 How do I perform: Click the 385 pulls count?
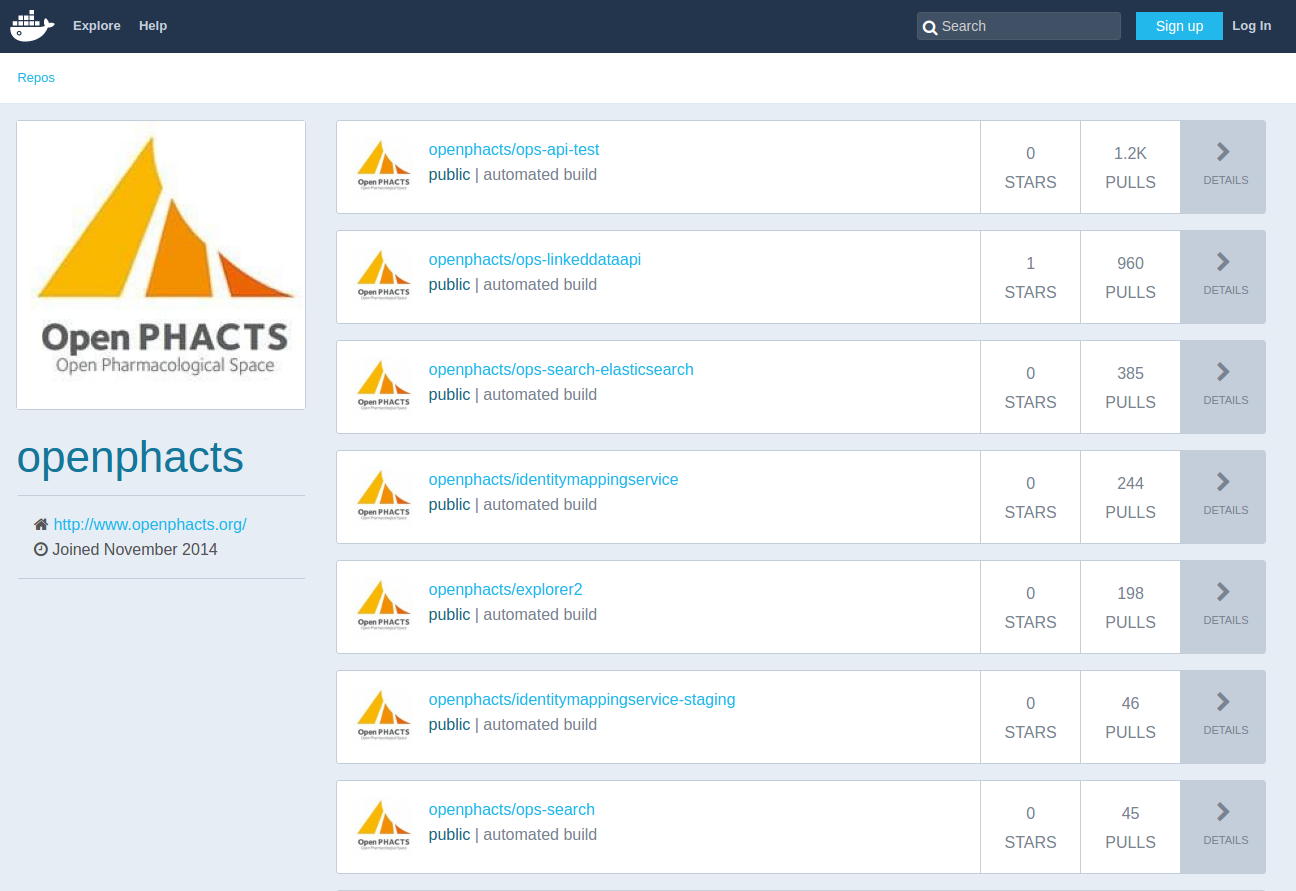[1130, 374]
